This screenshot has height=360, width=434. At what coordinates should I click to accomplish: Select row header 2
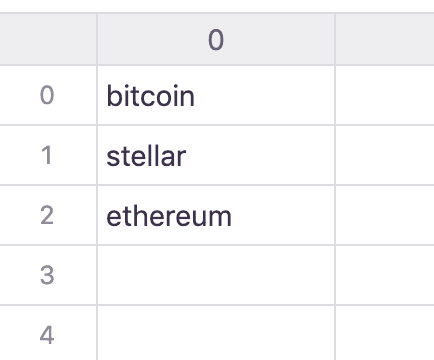tap(48, 215)
